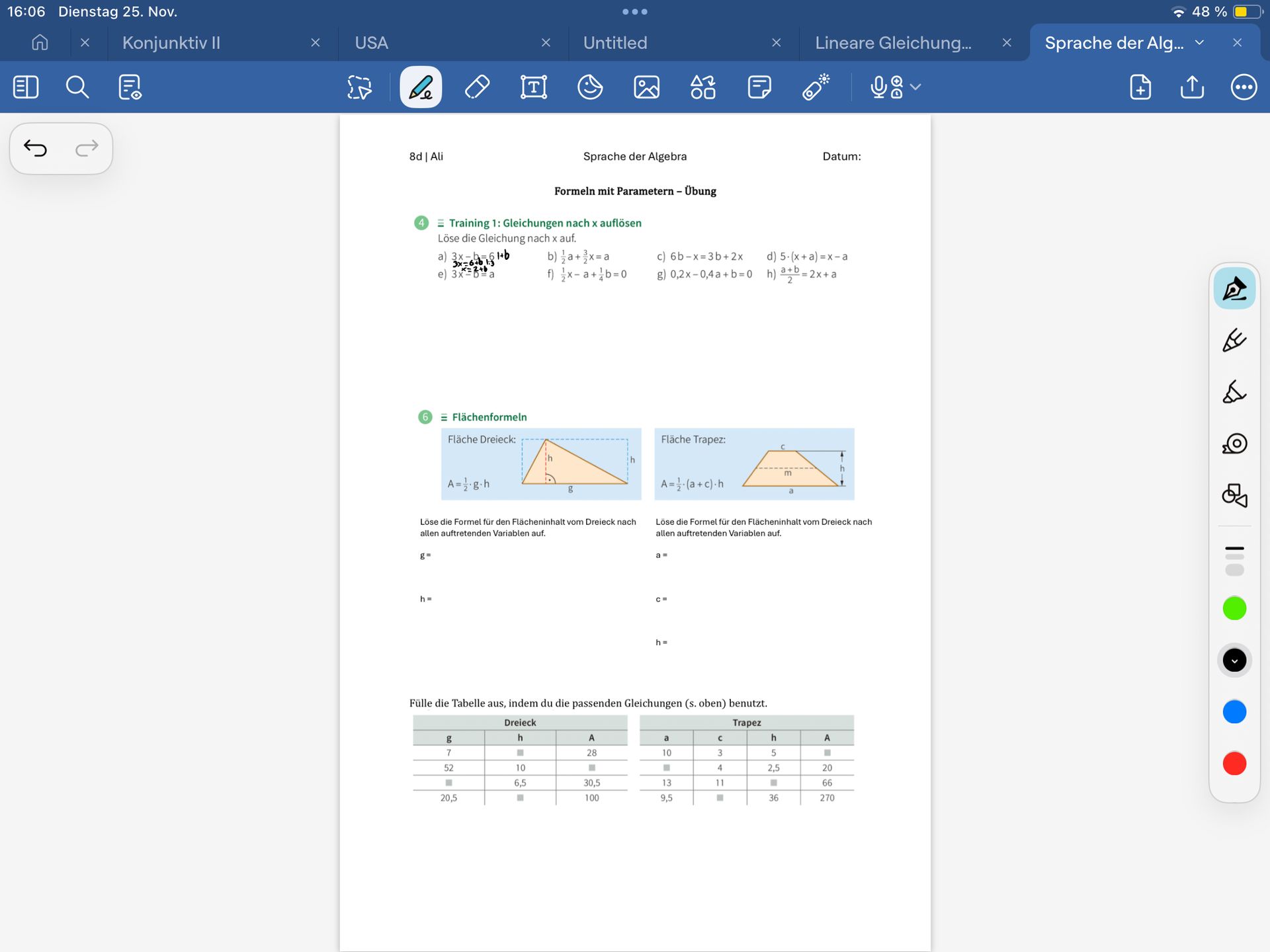Switch to the Konjunktiv II tab

[171, 43]
